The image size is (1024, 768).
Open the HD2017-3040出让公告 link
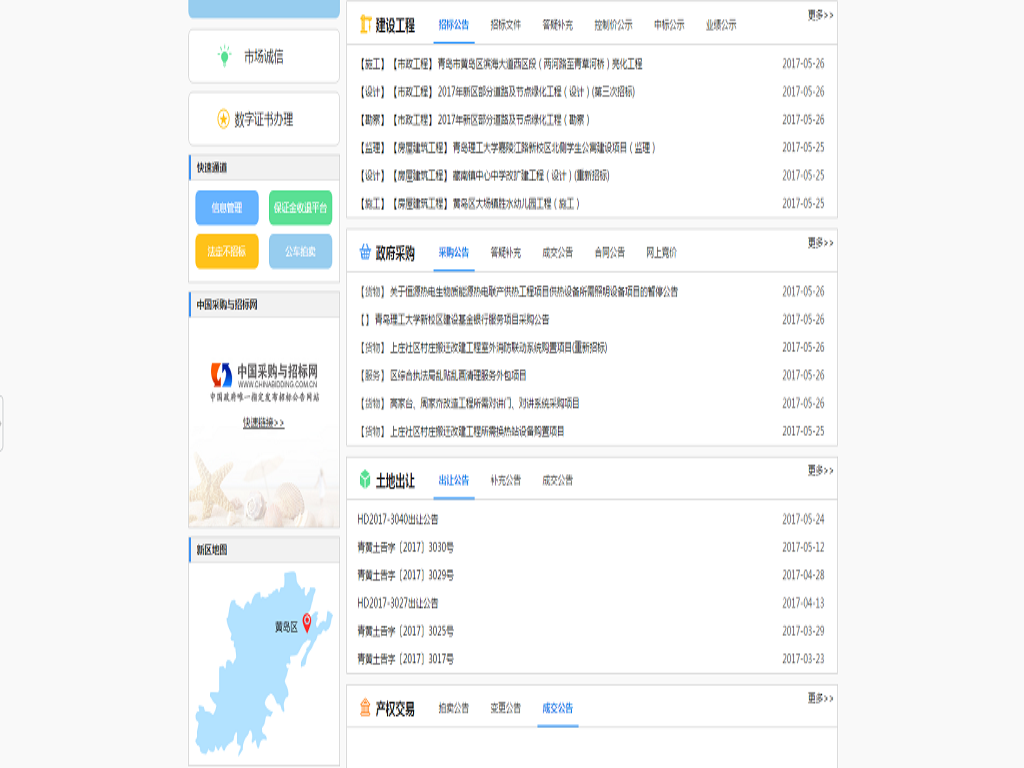(398, 520)
